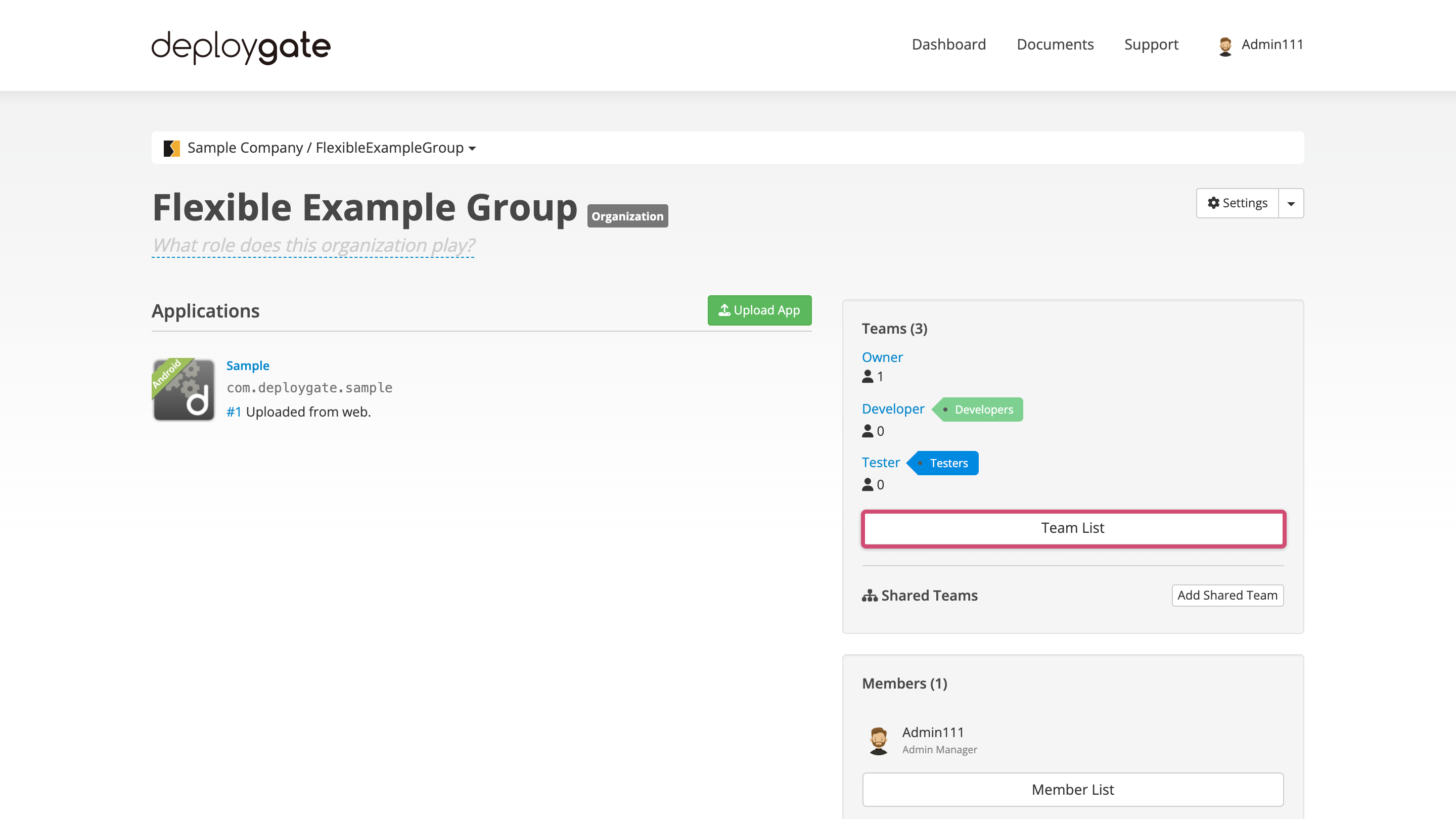Click the highlighted Team List button
The image size is (1456, 819).
point(1073,528)
